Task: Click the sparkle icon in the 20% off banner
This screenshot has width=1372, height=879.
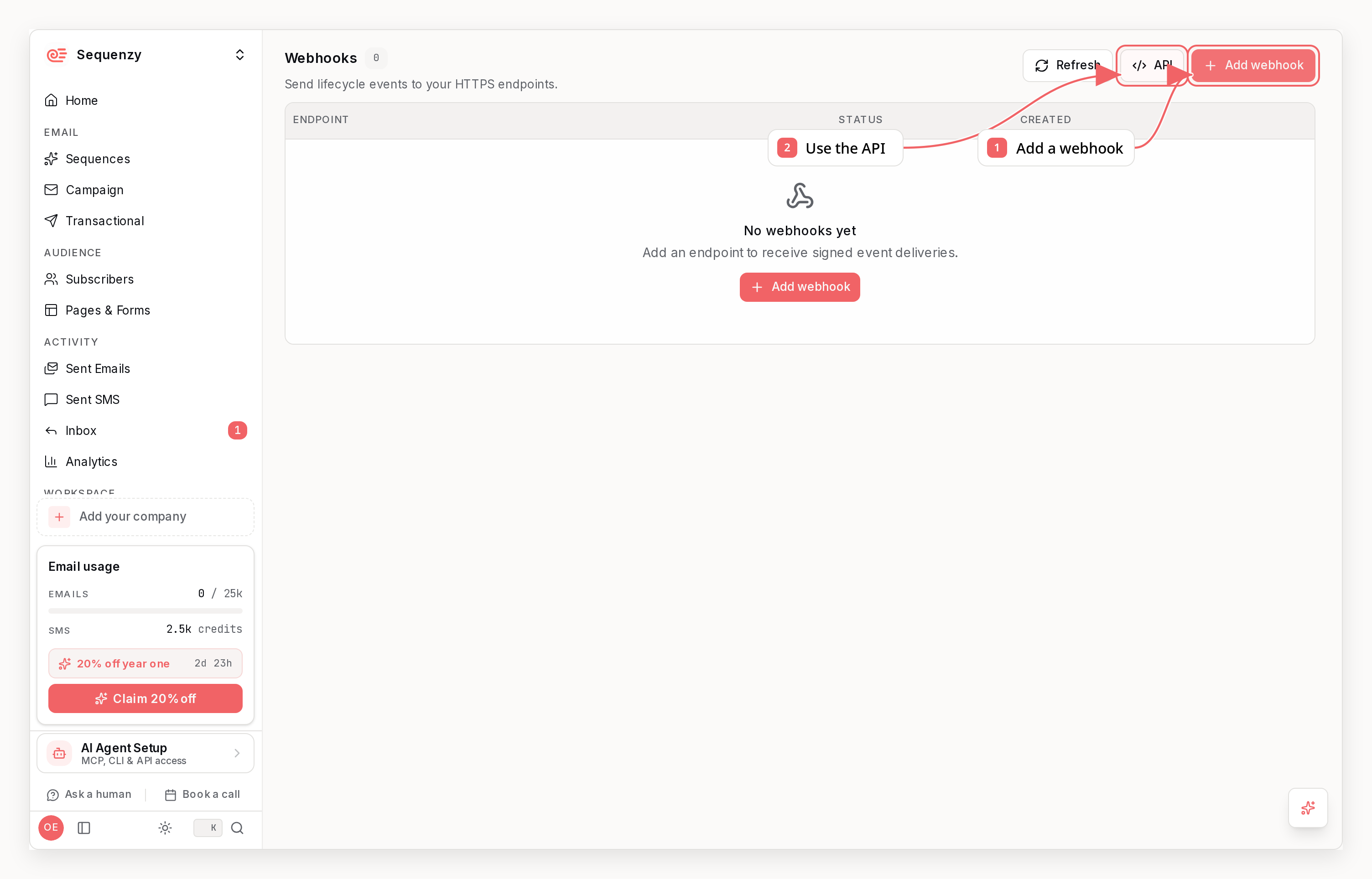Action: [65, 664]
